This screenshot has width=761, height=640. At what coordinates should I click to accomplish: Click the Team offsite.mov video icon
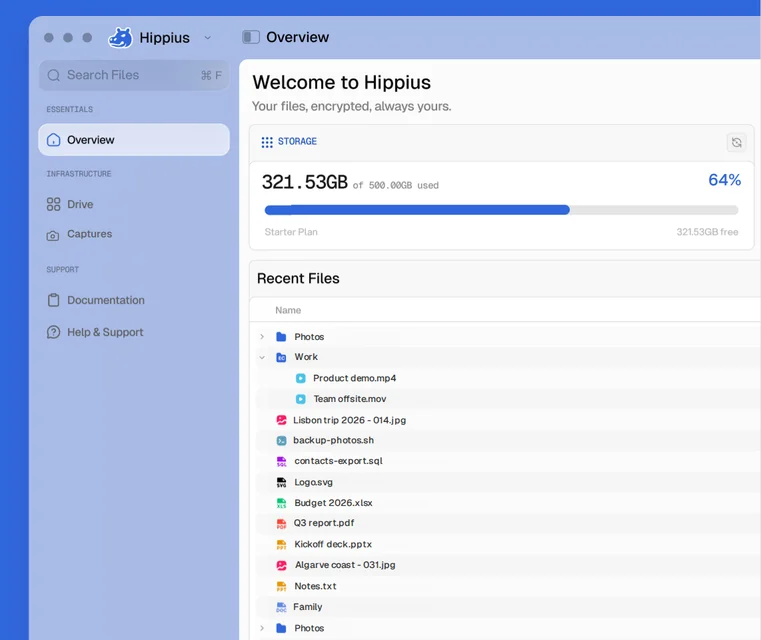click(301, 399)
